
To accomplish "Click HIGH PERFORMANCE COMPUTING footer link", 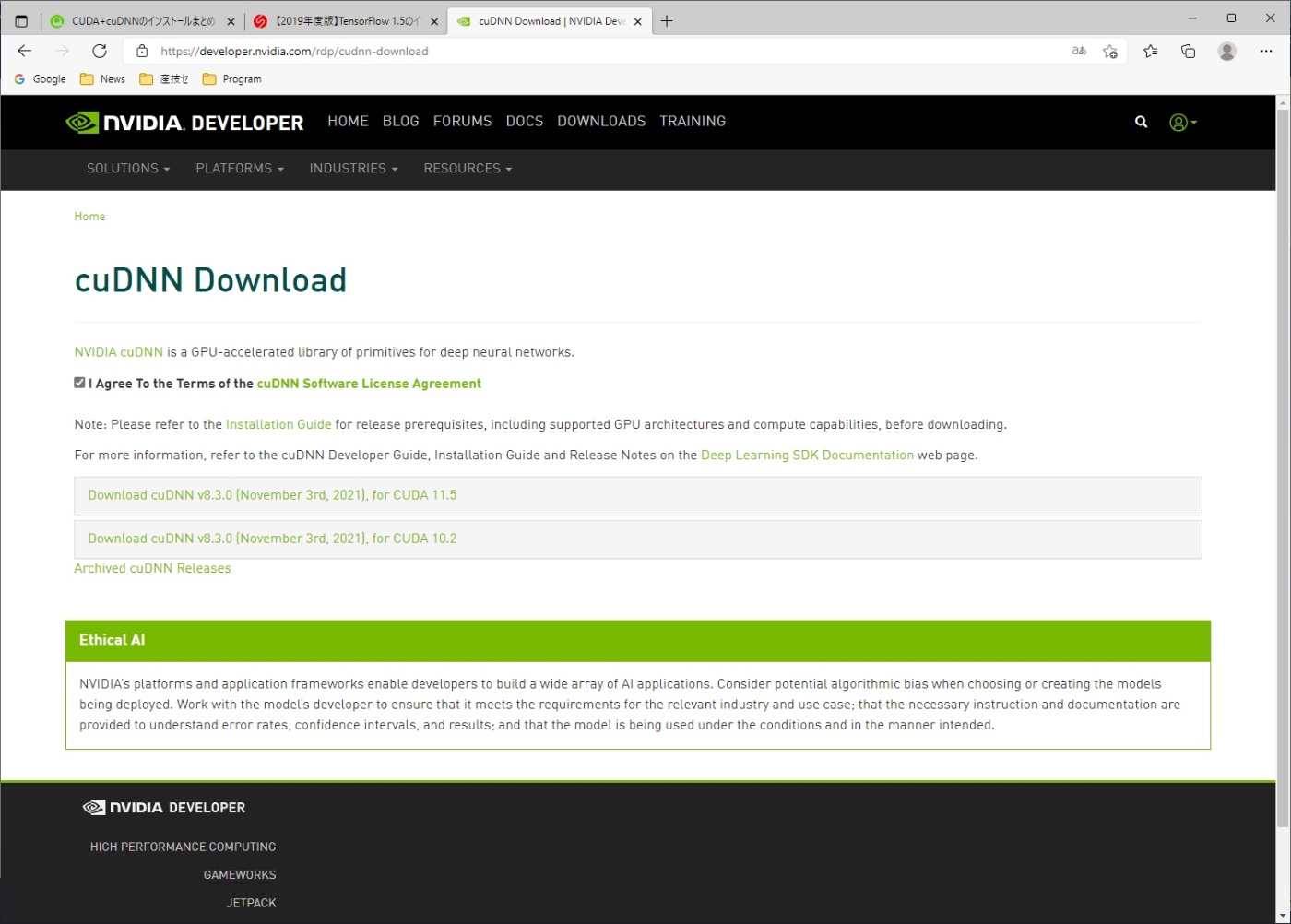I will [183, 847].
